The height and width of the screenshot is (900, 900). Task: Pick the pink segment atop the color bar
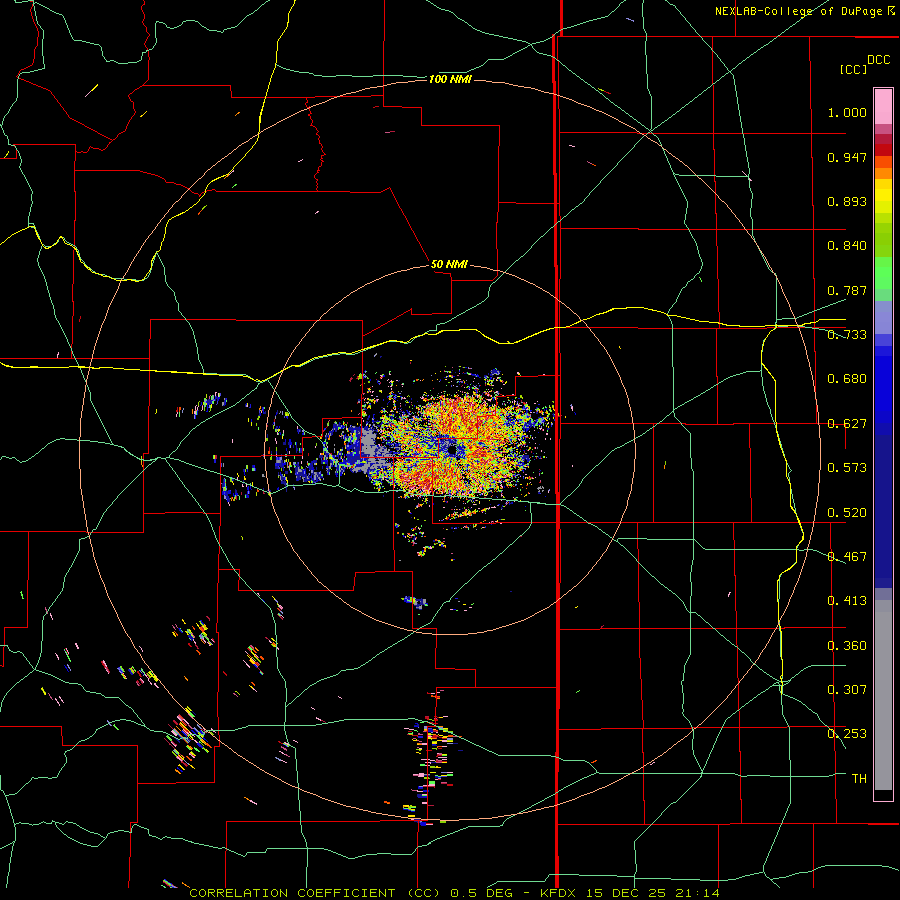(x=883, y=107)
